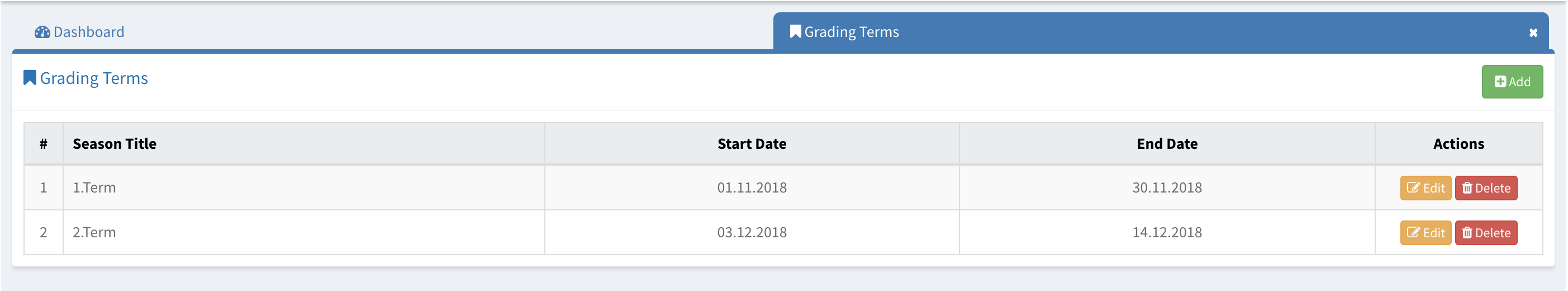Screen dimensions: 1568x291
Task: Delete the 2.Term row
Action: point(1486,233)
